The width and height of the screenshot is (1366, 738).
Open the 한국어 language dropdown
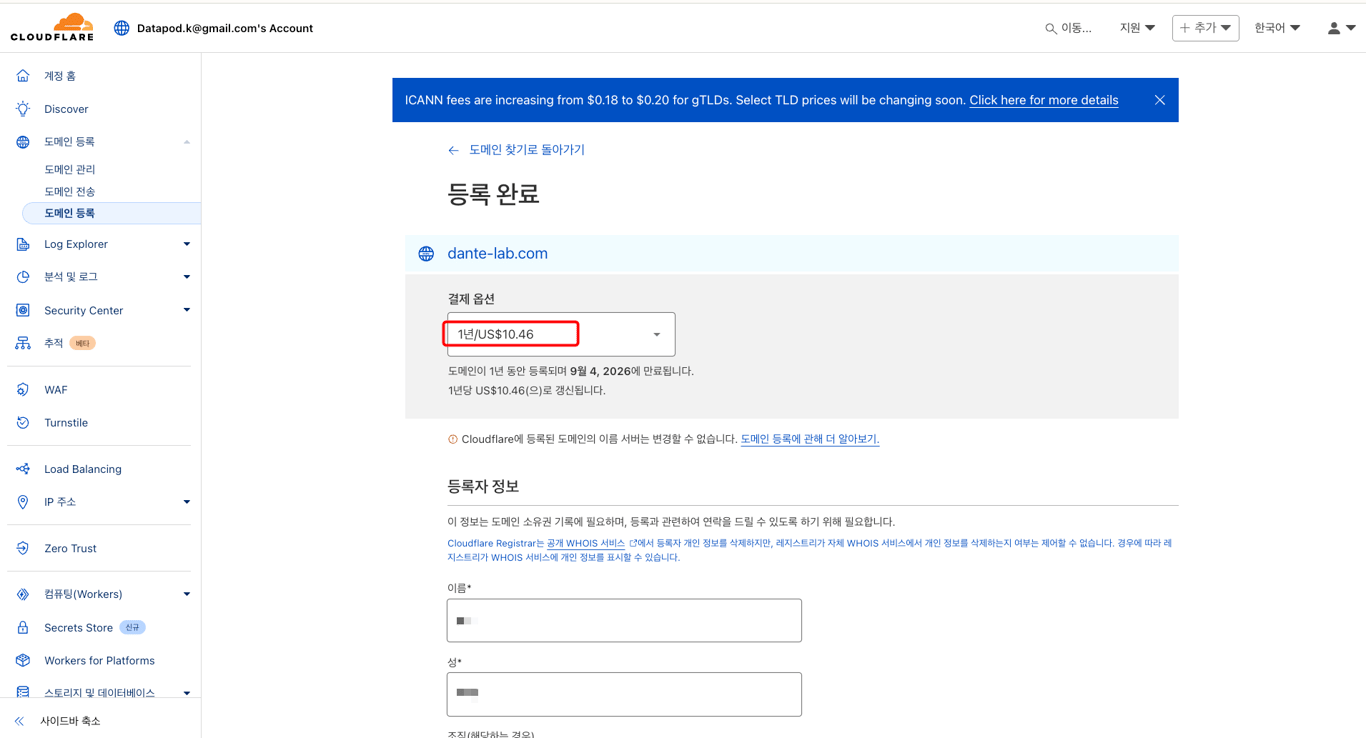pos(1277,28)
